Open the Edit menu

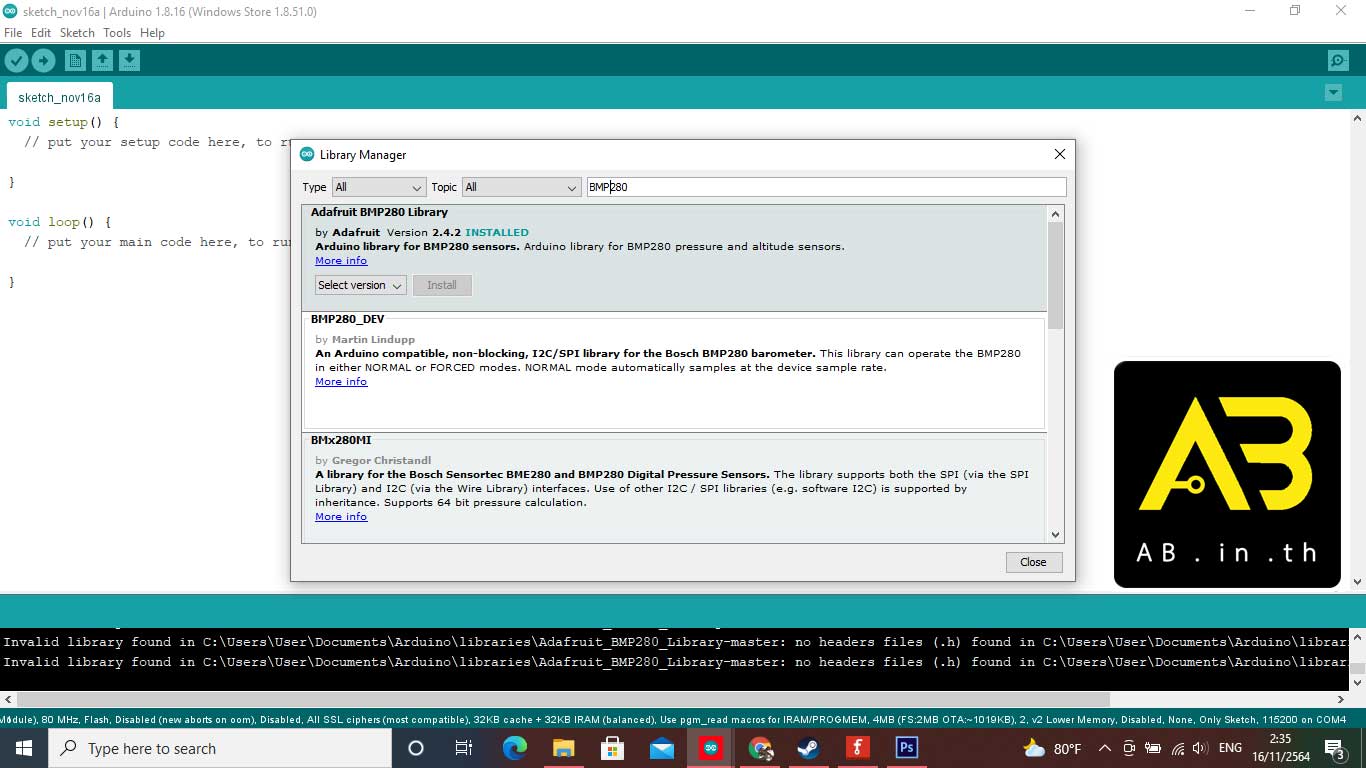41,33
